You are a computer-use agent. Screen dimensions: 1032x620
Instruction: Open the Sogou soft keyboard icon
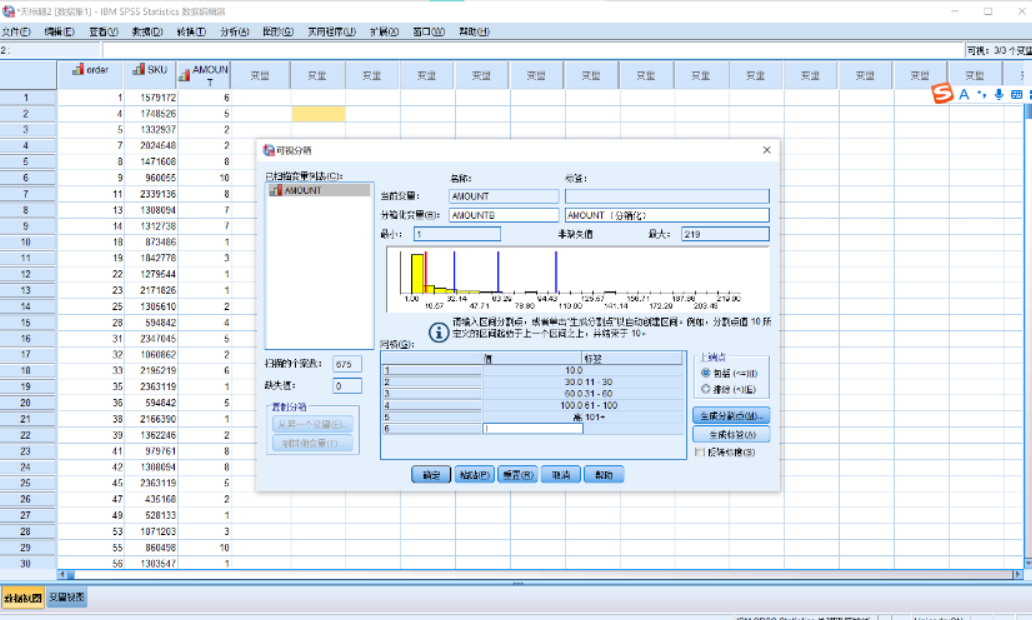pos(1017,95)
